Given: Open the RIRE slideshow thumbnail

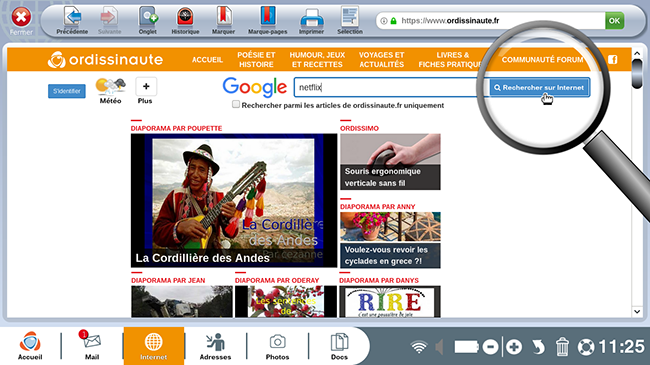Looking at the screenshot, I should coord(390,302).
